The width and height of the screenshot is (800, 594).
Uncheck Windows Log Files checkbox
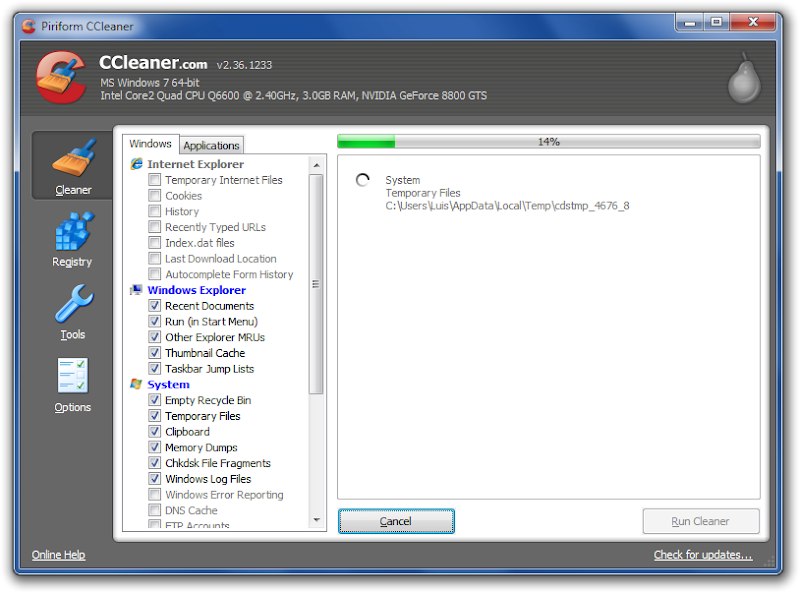pyautogui.click(x=154, y=479)
